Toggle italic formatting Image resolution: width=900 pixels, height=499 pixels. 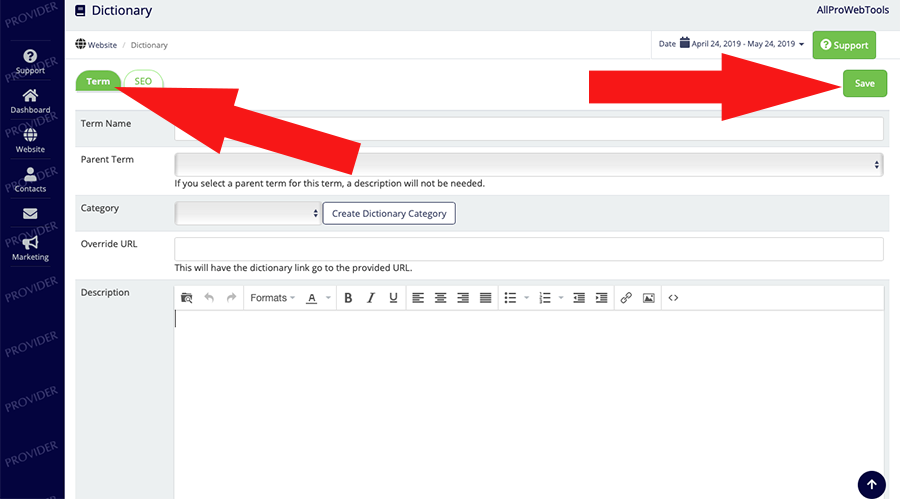point(371,297)
